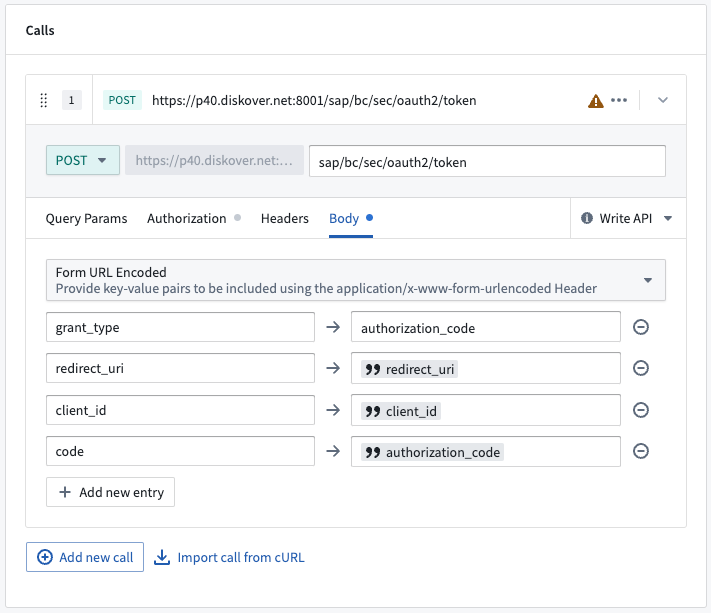The image size is (711, 613).
Task: Click the redirect_uri parameter chip value
Action: (409, 369)
